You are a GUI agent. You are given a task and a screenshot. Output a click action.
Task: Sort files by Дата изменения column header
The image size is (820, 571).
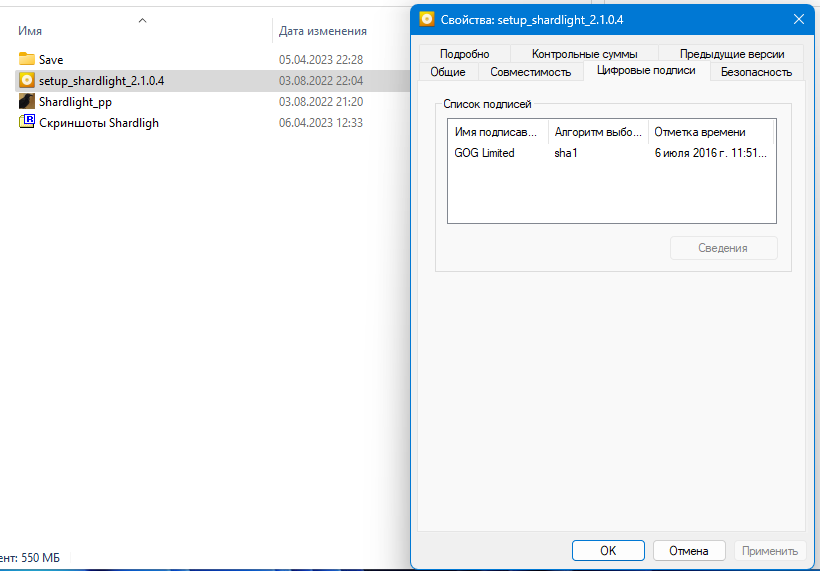click(x=323, y=31)
